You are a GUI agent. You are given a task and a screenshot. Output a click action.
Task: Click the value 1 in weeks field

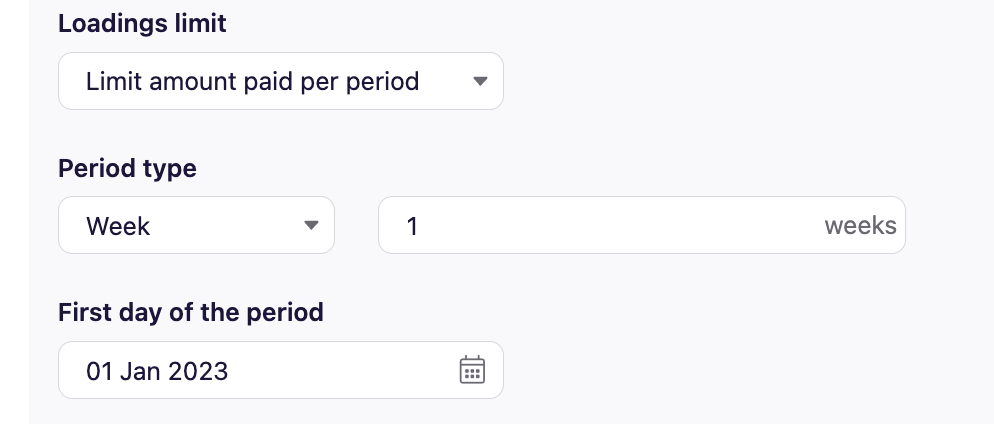412,226
